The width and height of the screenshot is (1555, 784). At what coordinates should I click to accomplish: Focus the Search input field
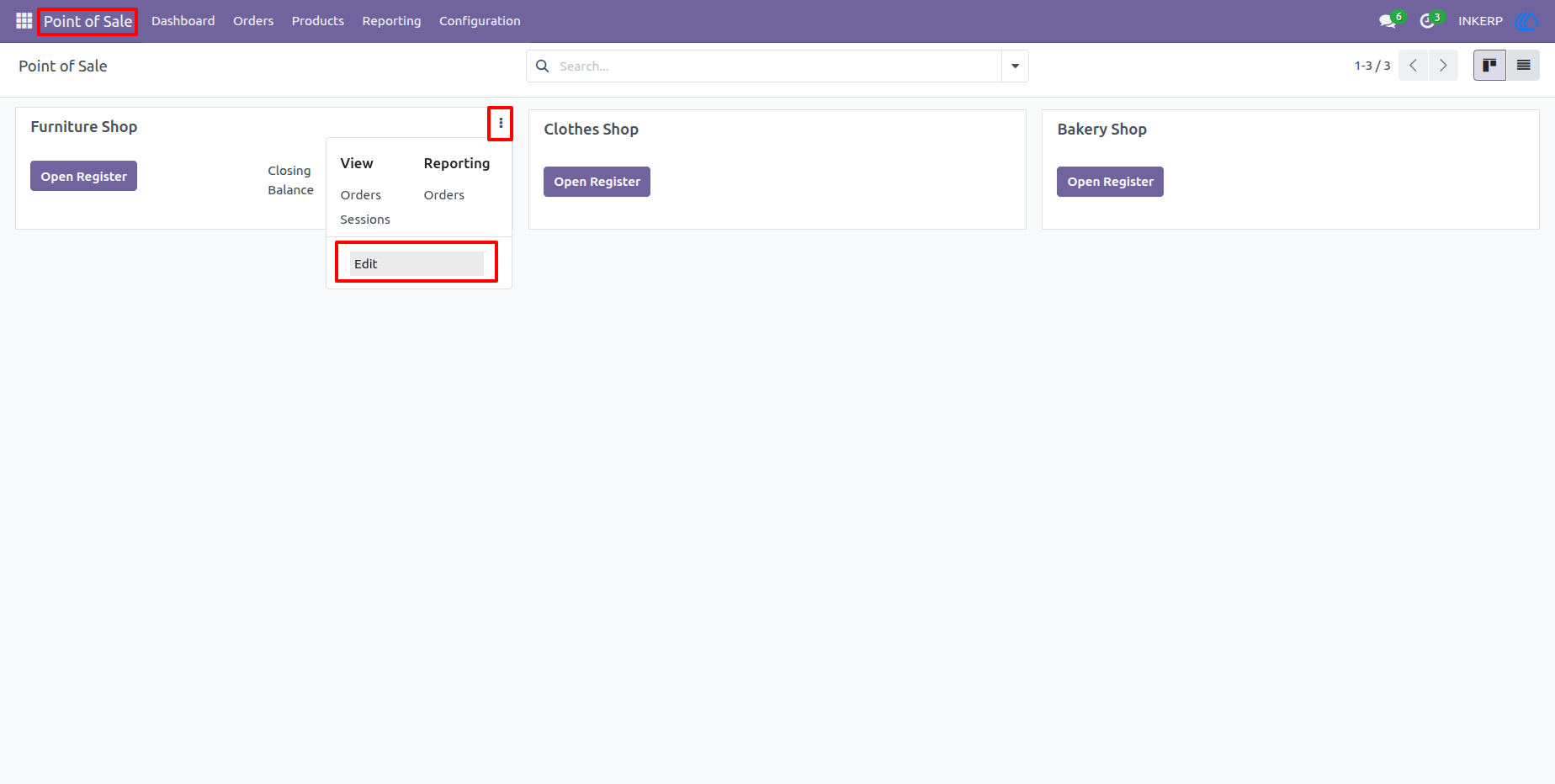(x=776, y=66)
